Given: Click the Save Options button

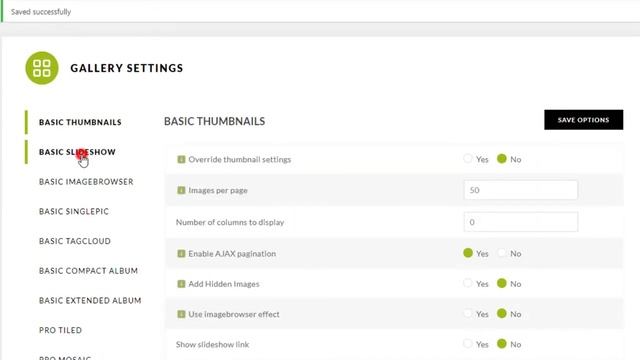Looking at the screenshot, I should click(x=583, y=120).
